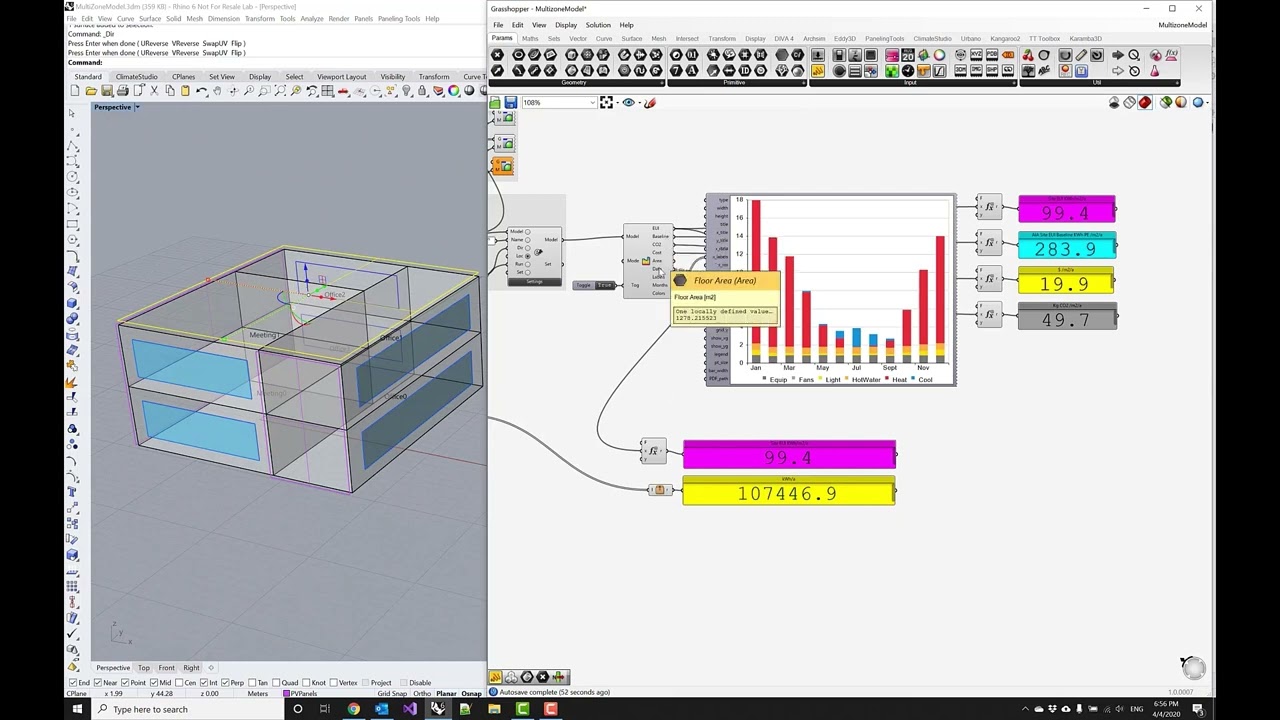
Task: Click the Windows Start button
Action: [x=77, y=709]
